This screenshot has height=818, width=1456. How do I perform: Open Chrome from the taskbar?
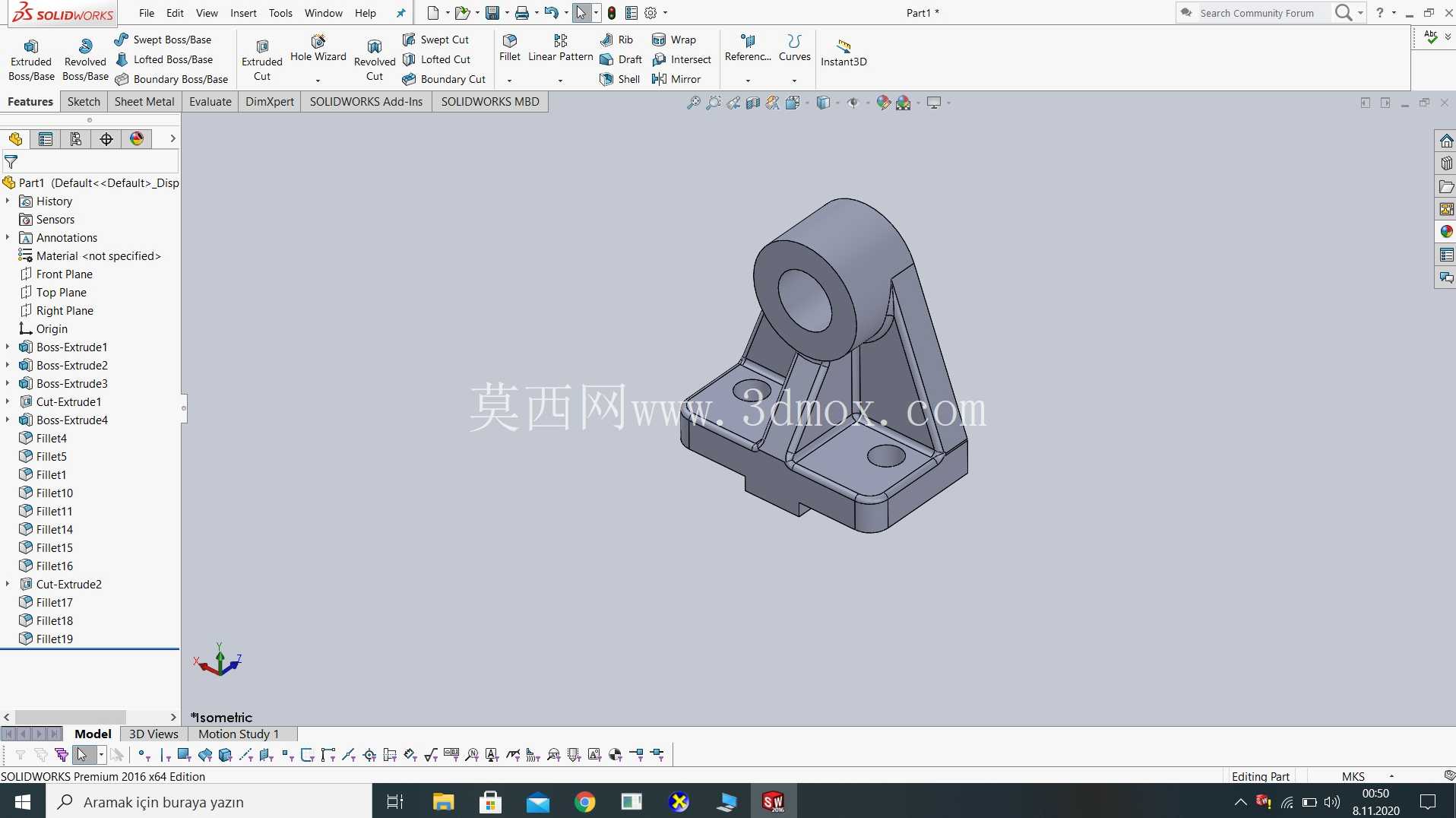[584, 801]
